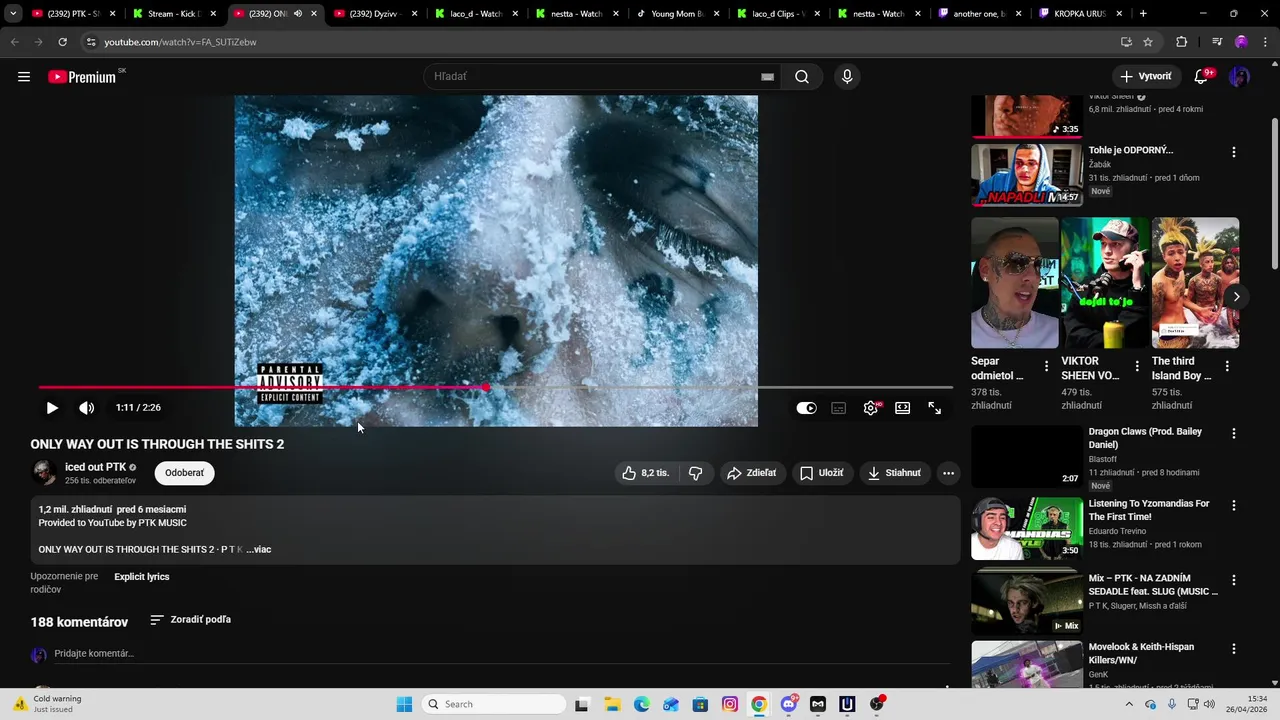
Task: Open the iced out PTK channel name
Action: coord(95,467)
